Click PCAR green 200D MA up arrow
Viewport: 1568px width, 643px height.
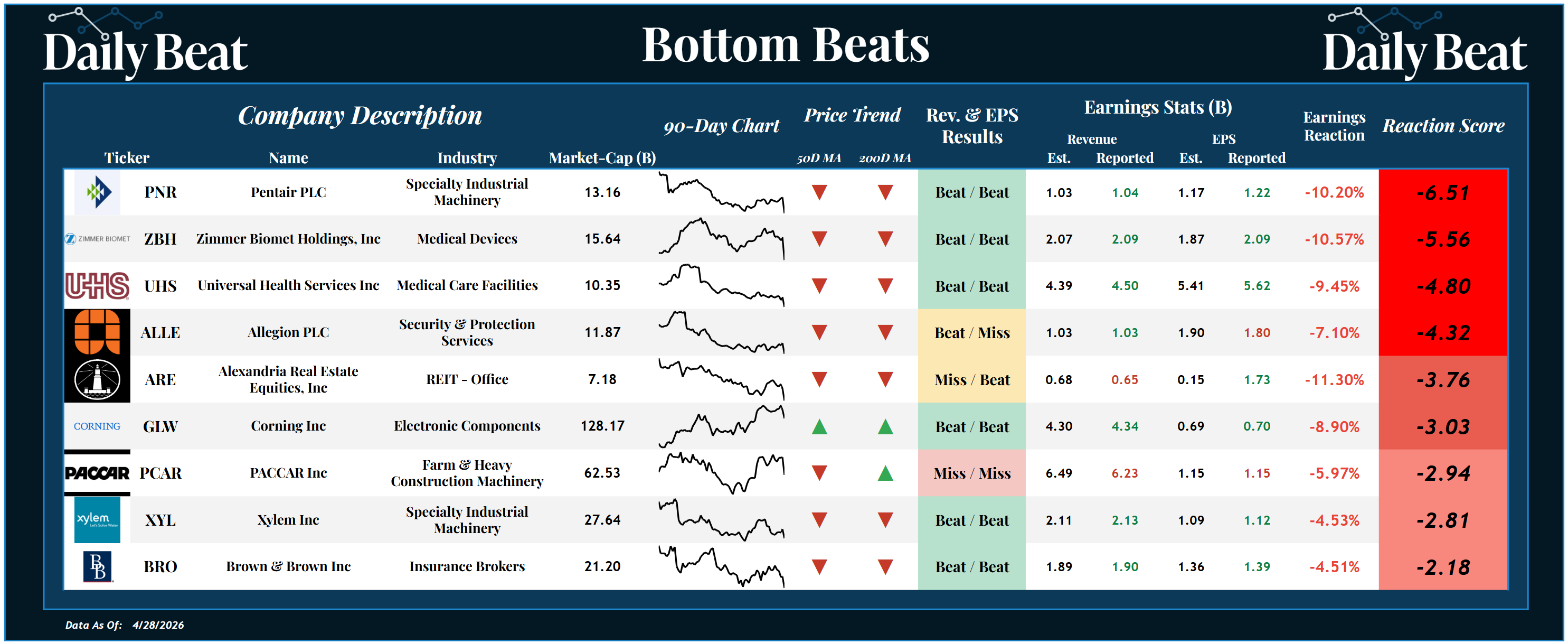885,473
